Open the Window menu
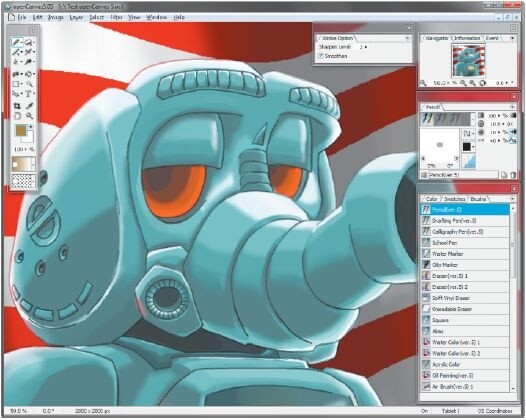Image resolution: width=526 pixels, height=420 pixels. [x=156, y=17]
